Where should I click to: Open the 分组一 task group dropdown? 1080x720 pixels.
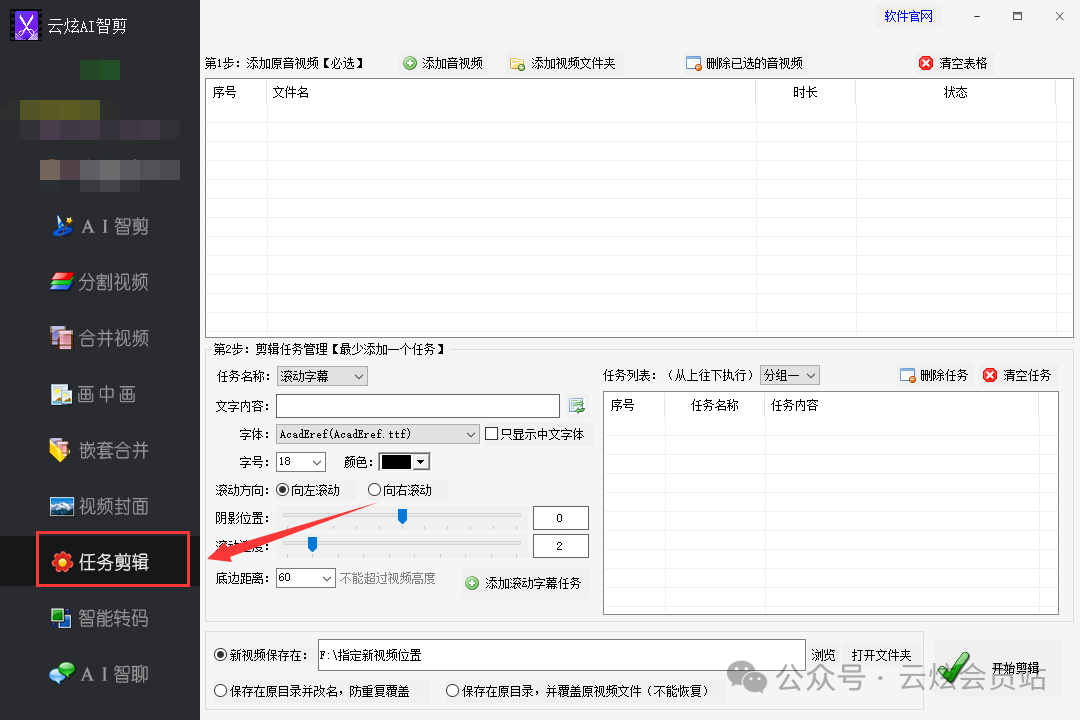[789, 376]
